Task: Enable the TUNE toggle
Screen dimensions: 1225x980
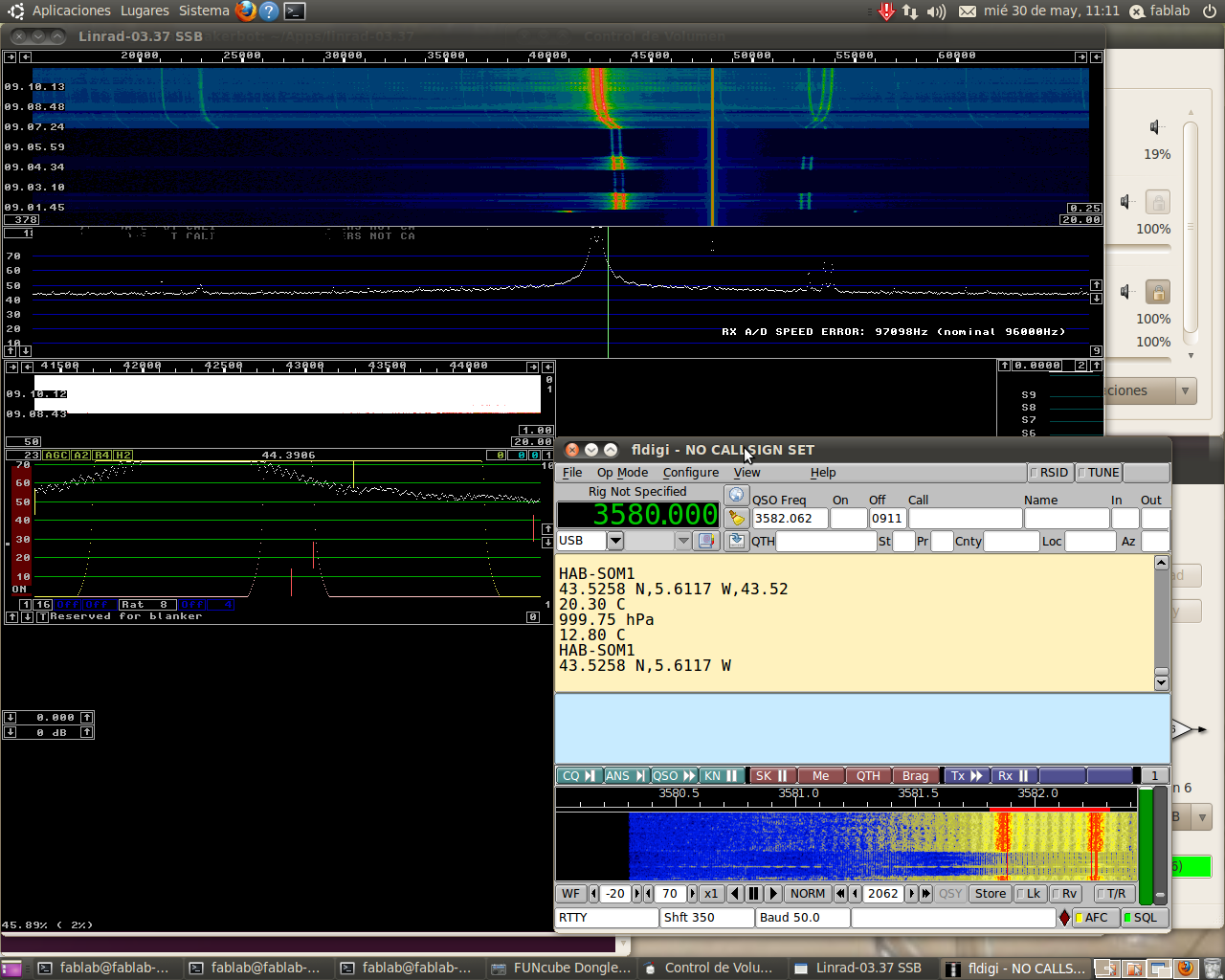Action: click(1098, 473)
